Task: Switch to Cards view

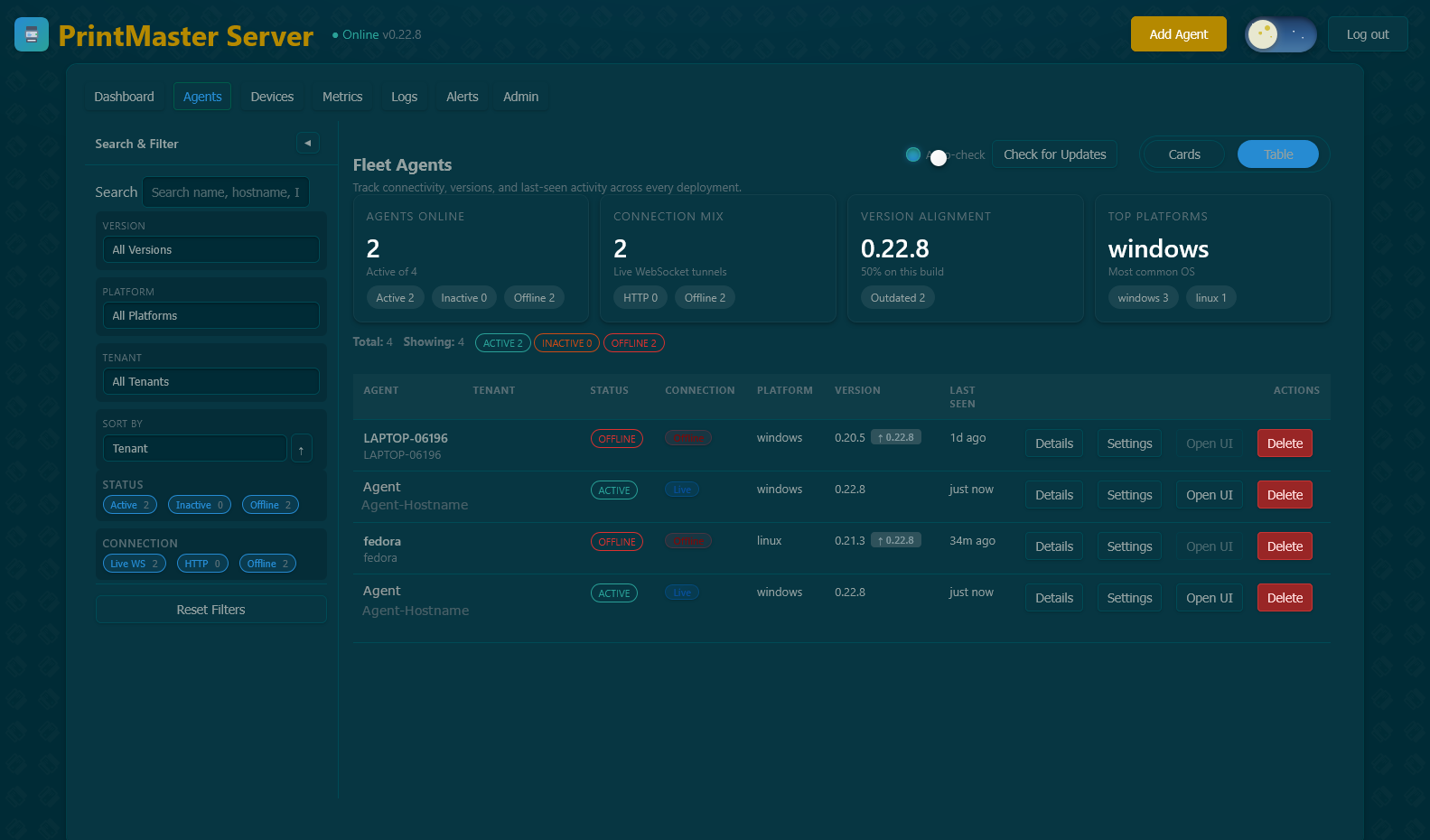Action: coord(1184,154)
